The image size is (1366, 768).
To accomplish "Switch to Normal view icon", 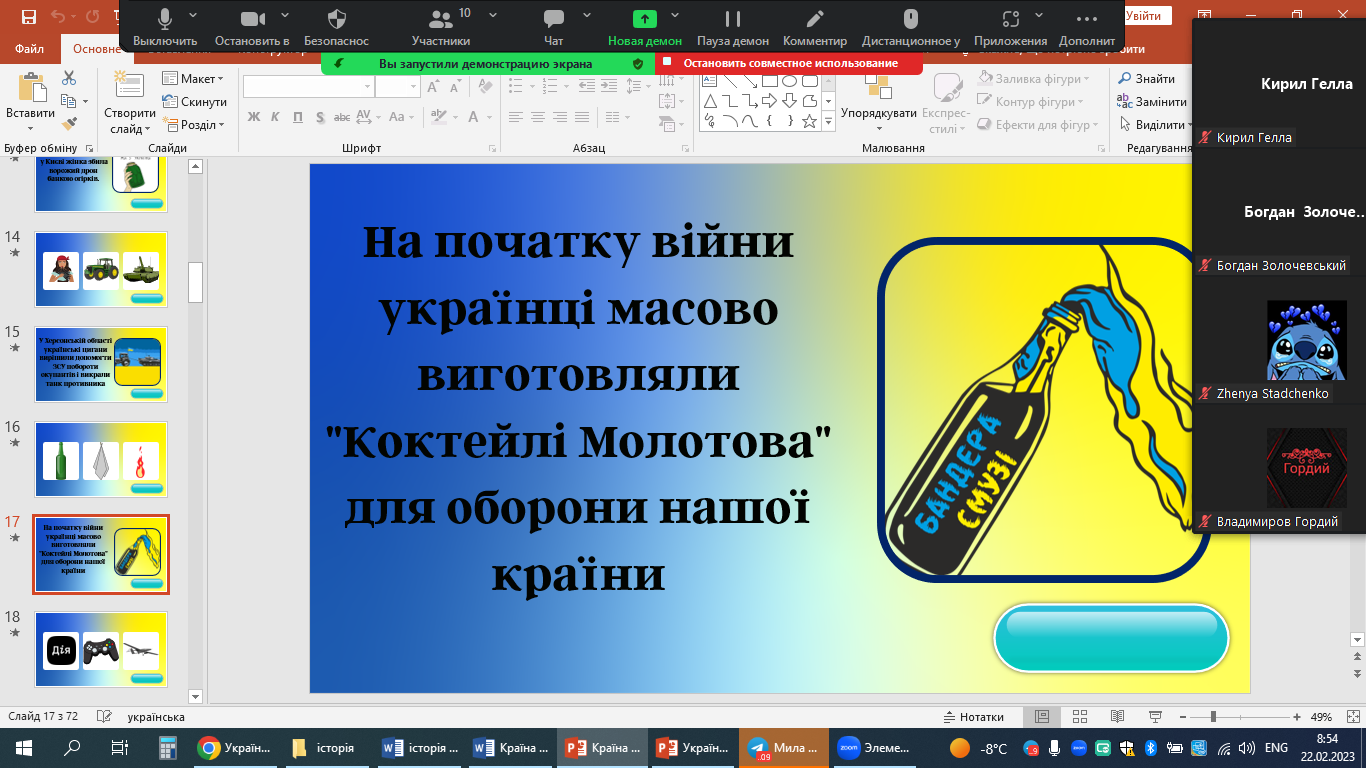I will 1042,717.
